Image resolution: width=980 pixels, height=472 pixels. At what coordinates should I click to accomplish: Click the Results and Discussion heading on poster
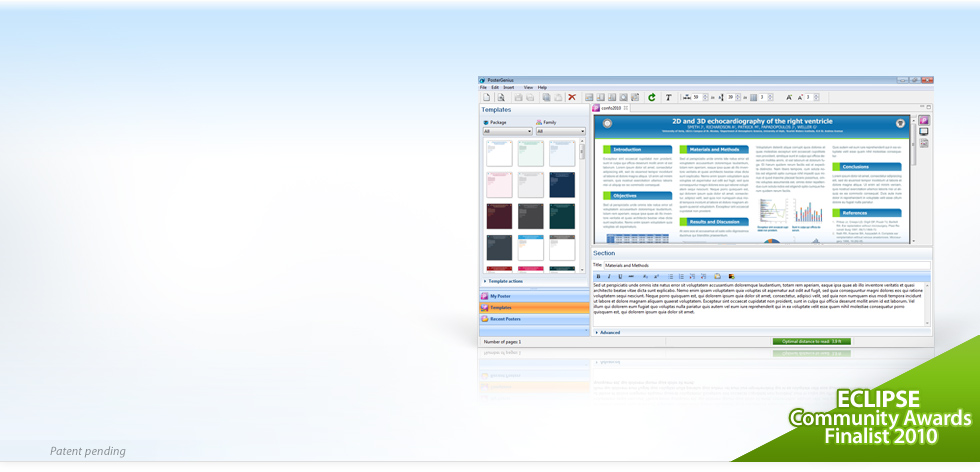714,221
